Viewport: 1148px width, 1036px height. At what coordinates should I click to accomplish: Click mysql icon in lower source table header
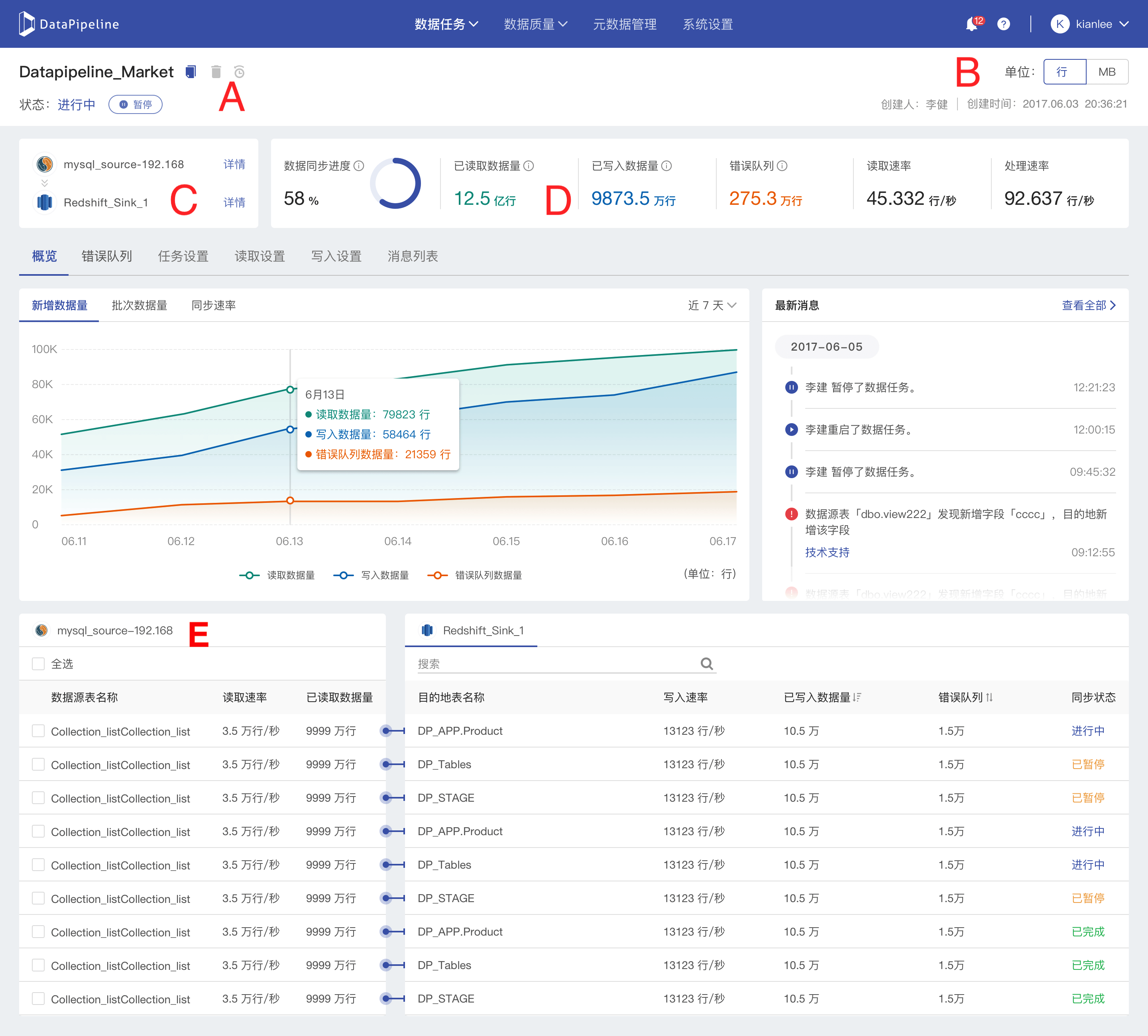(41, 630)
